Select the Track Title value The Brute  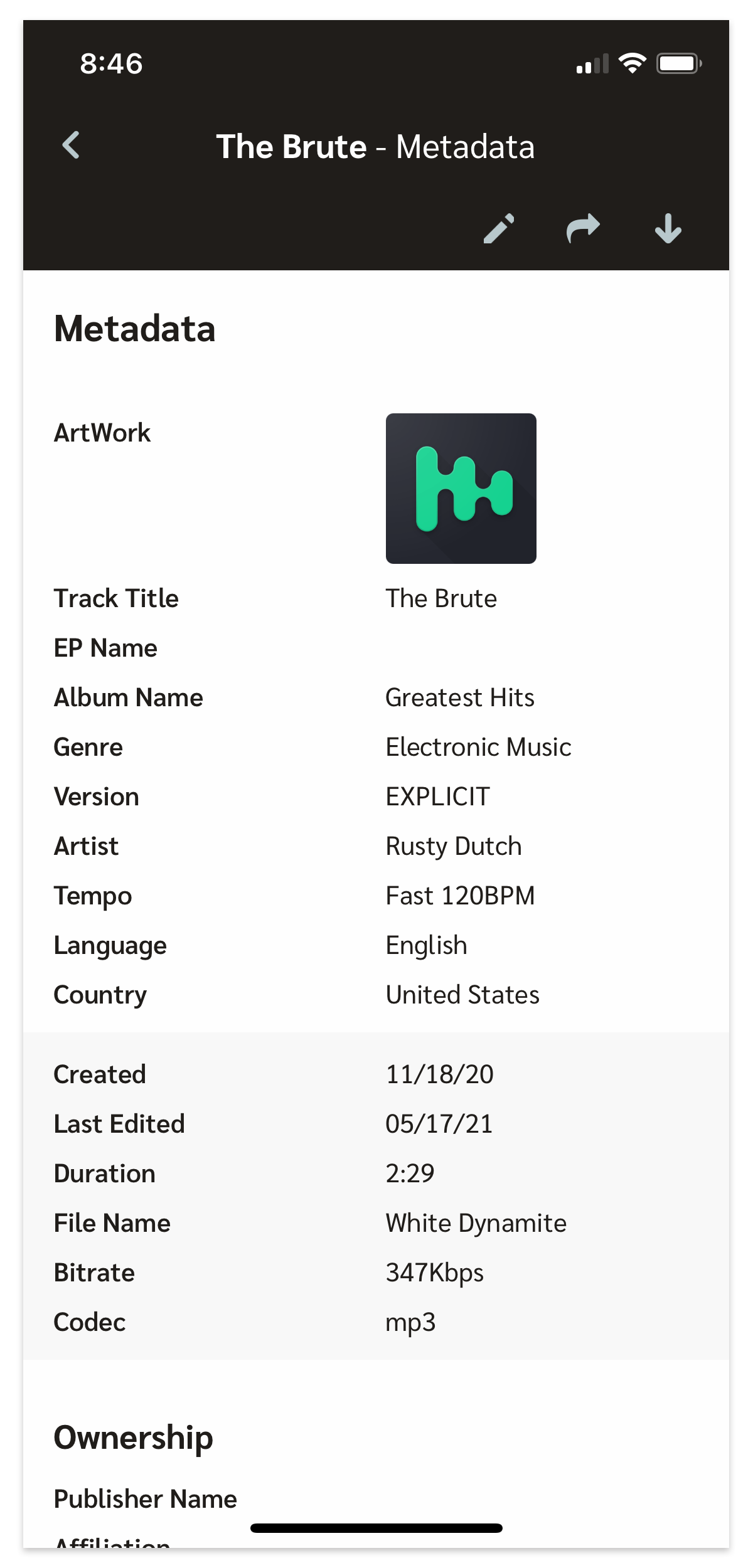441,598
